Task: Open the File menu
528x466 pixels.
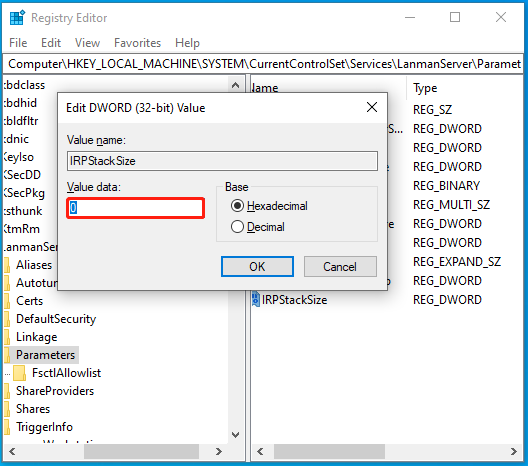Action: [18, 43]
